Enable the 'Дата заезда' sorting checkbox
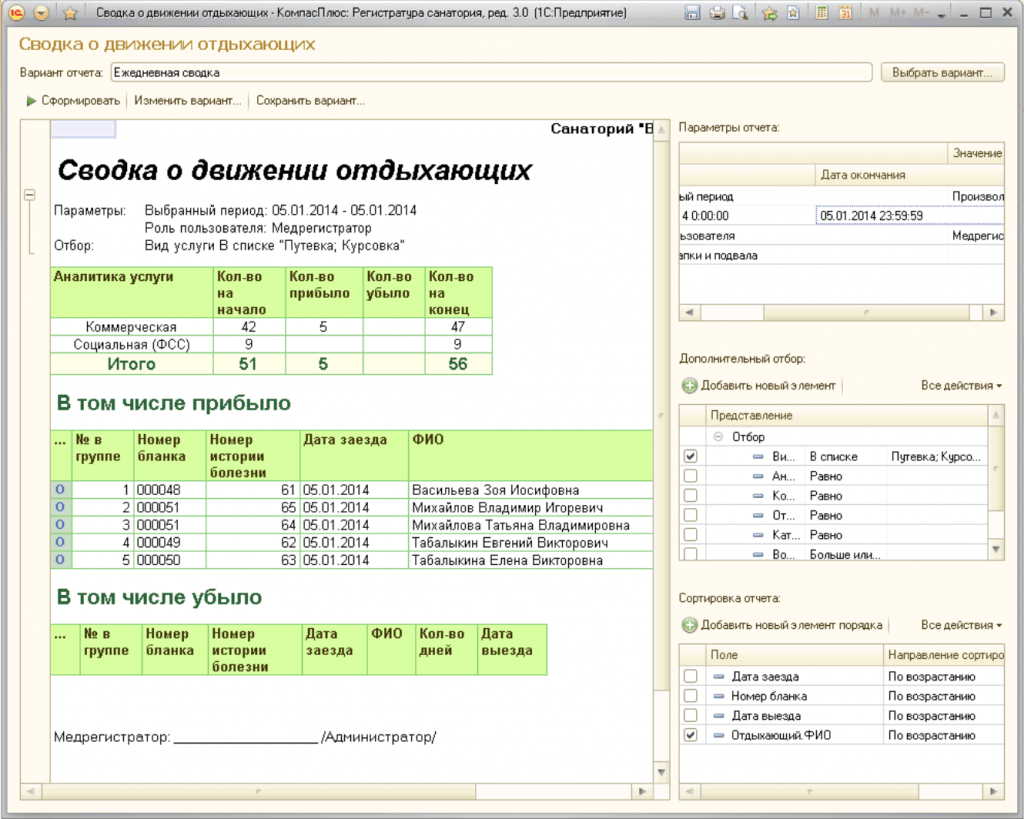This screenshot has width=1024, height=819. [x=690, y=676]
